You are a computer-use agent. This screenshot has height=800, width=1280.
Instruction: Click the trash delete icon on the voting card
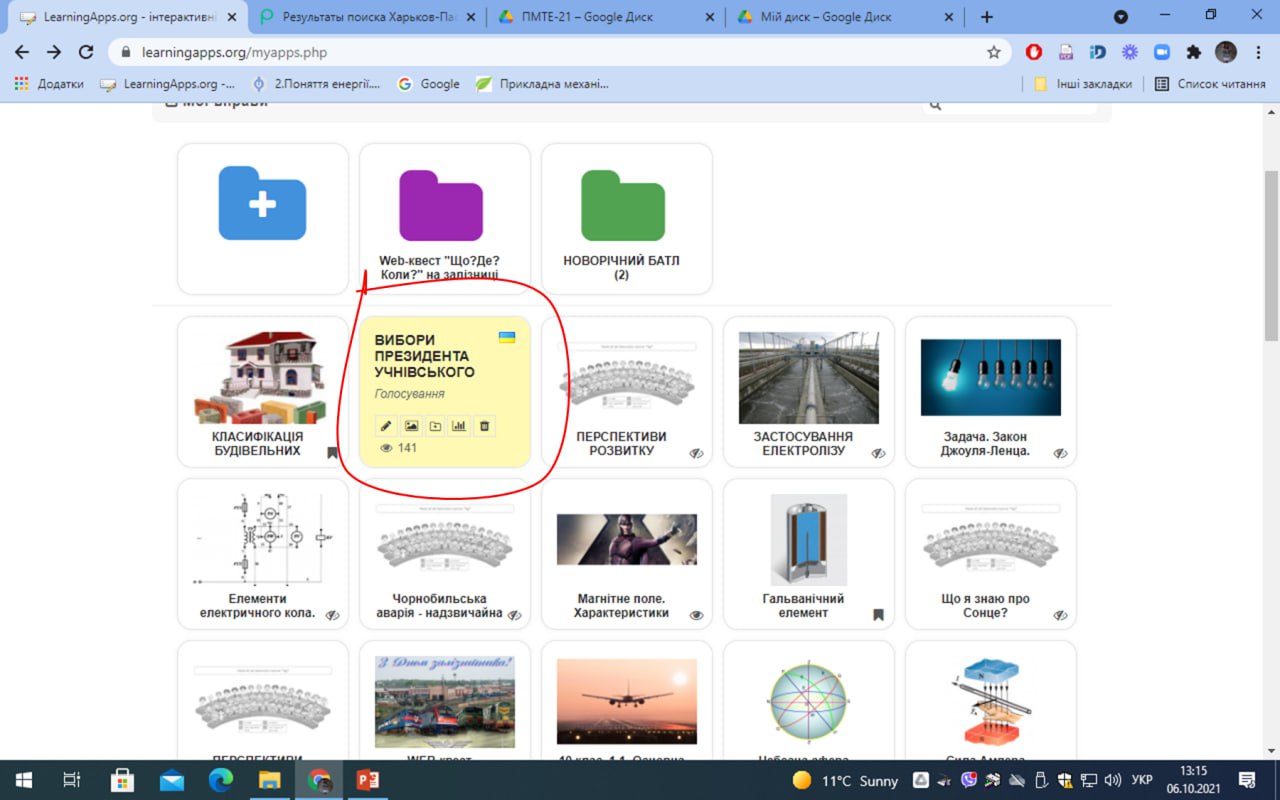[484, 426]
